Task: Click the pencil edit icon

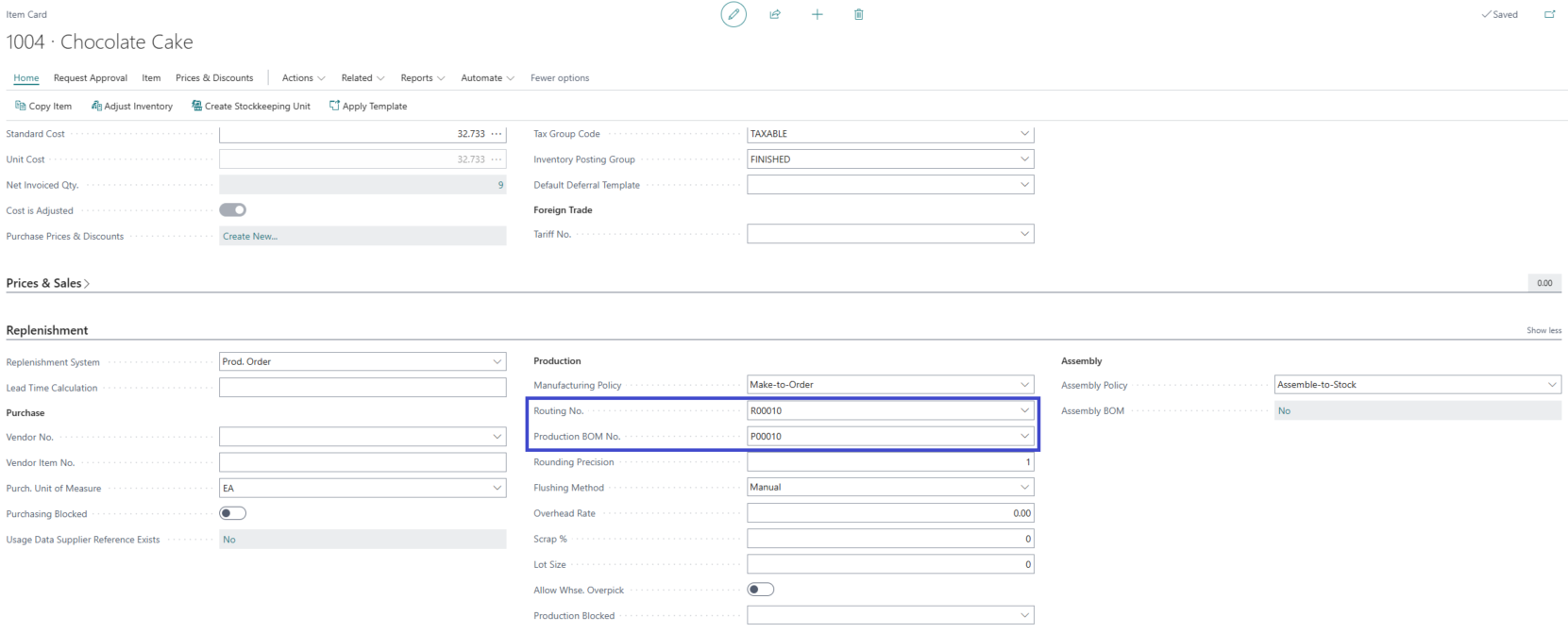Action: click(x=733, y=14)
